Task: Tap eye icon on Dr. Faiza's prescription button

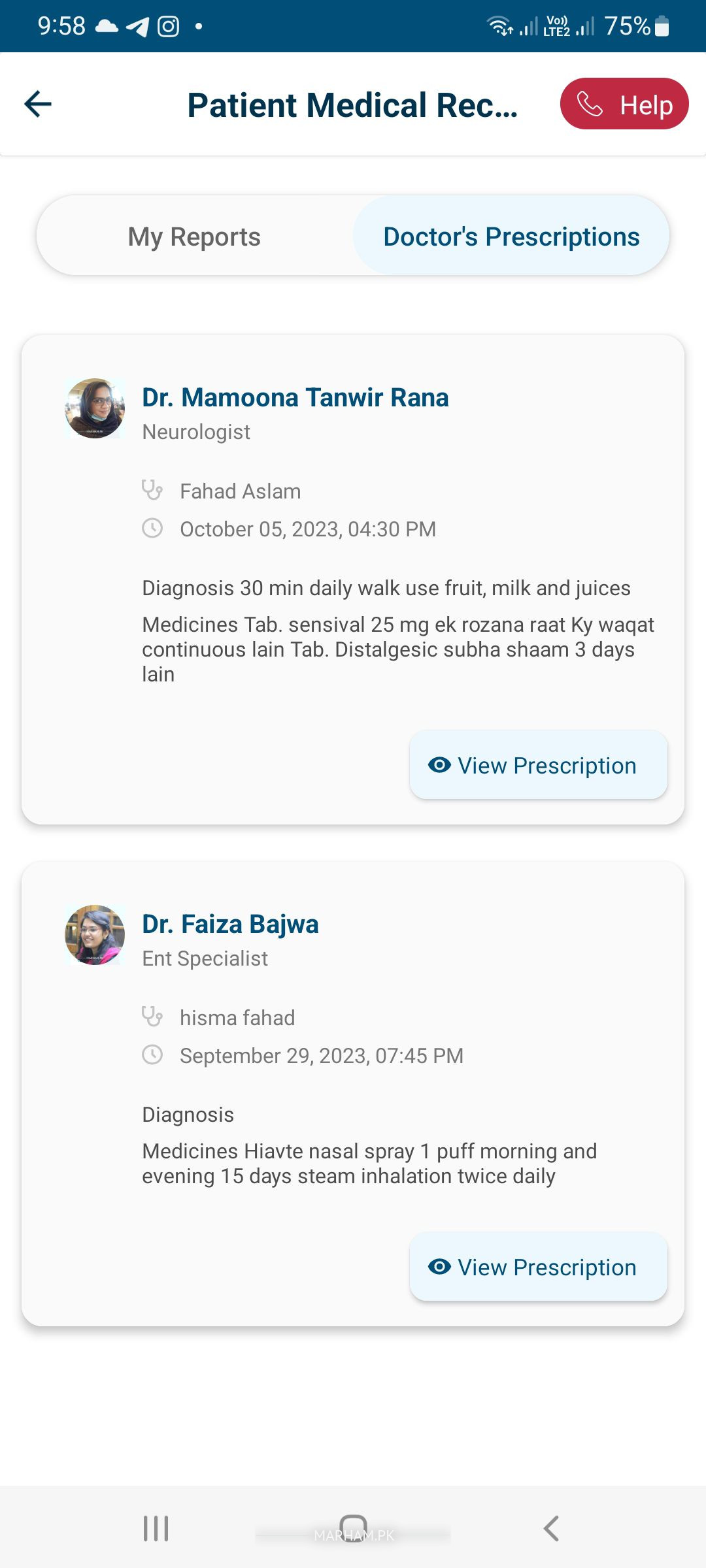Action: point(439,1266)
